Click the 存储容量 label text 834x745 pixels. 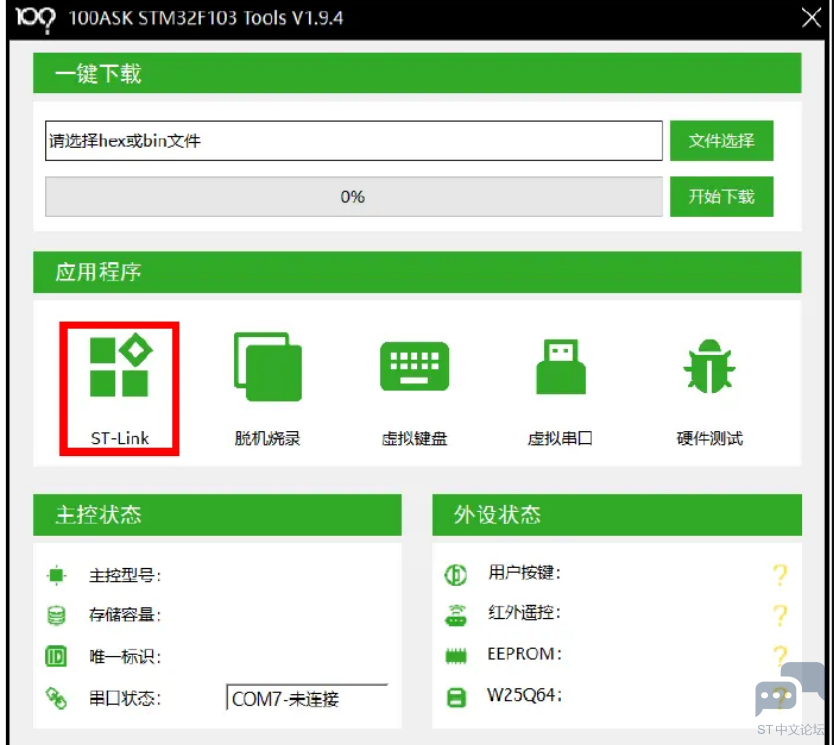point(125,615)
